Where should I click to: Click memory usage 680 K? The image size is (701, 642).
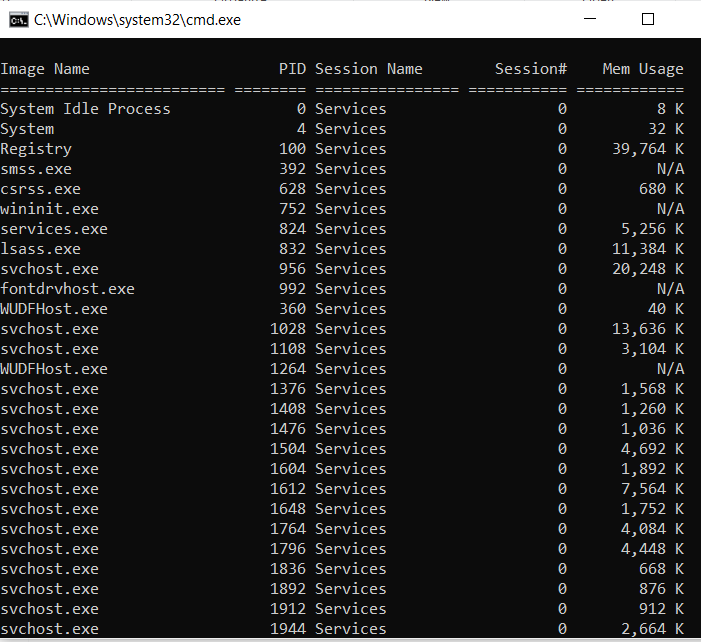[x=661, y=189]
